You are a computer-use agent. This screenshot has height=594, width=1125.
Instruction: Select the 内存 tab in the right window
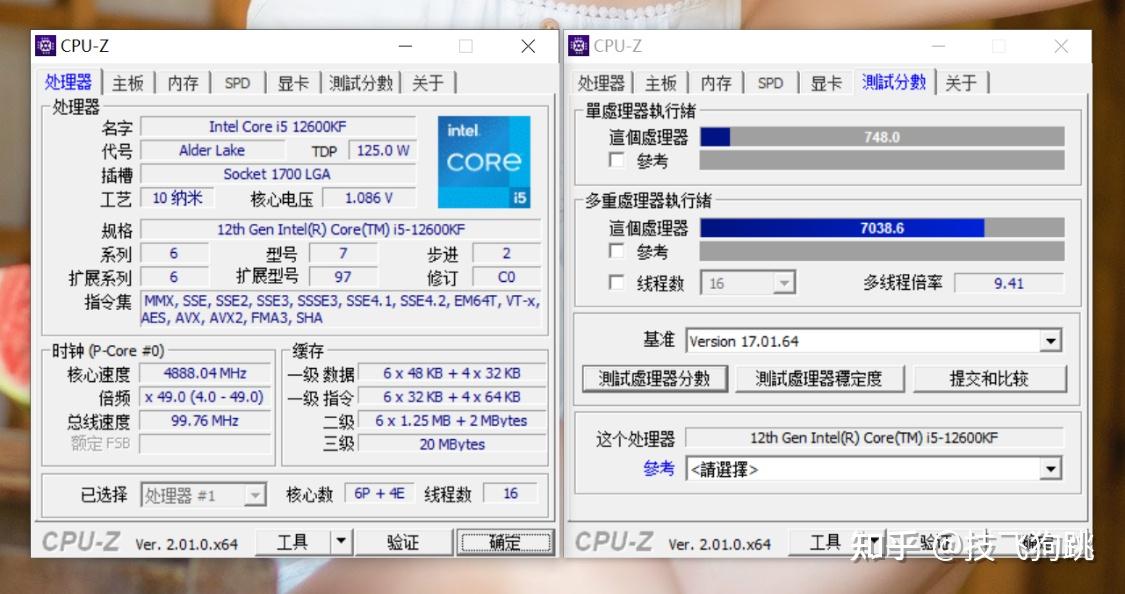[716, 83]
